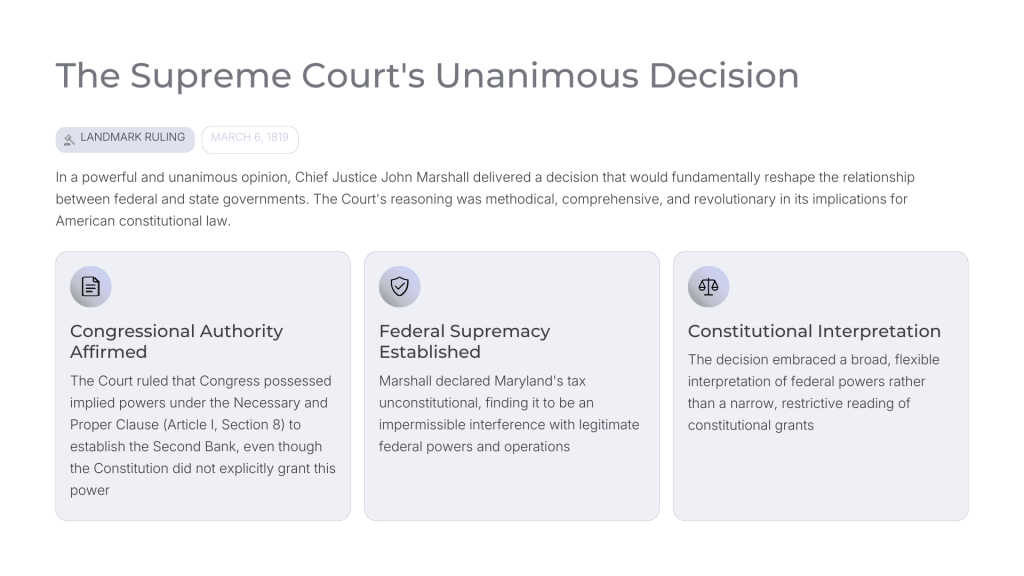Click the gavel icon in Landmark Ruling badge
This screenshot has width=1024, height=576.
[x=69, y=140]
